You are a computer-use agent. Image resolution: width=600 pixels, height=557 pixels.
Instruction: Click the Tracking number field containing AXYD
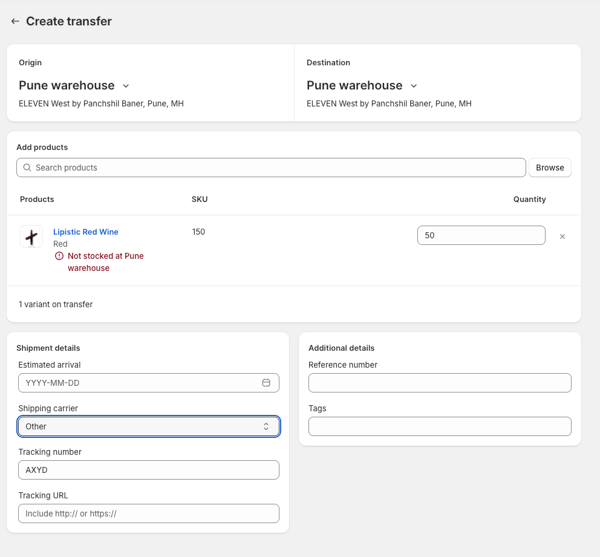148,470
